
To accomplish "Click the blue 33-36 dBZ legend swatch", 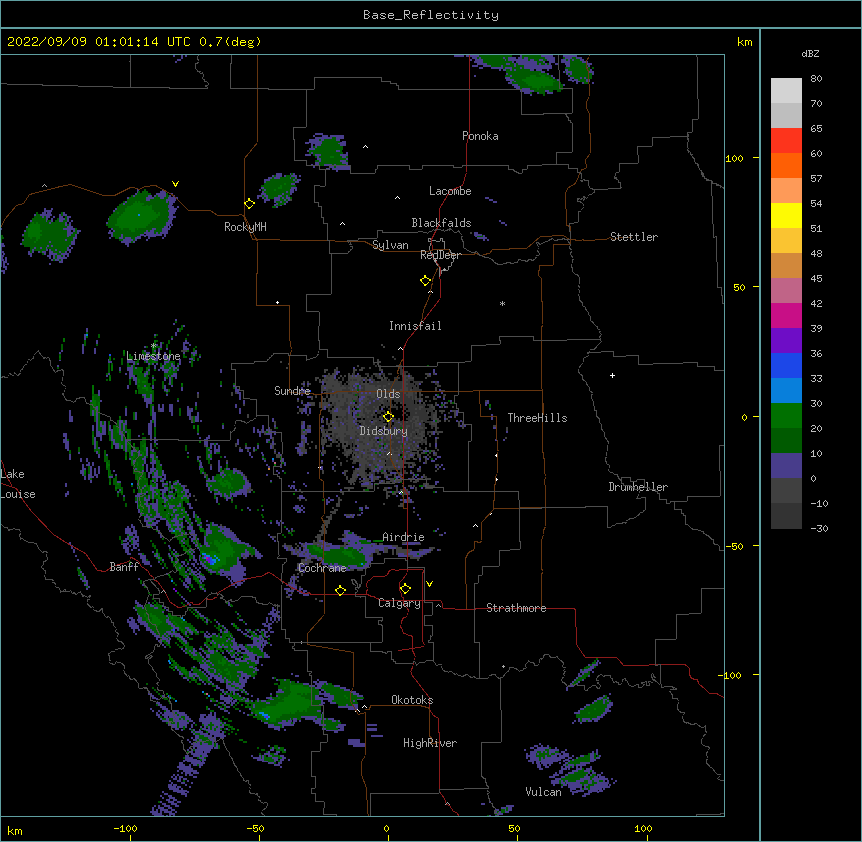I will pos(786,365).
